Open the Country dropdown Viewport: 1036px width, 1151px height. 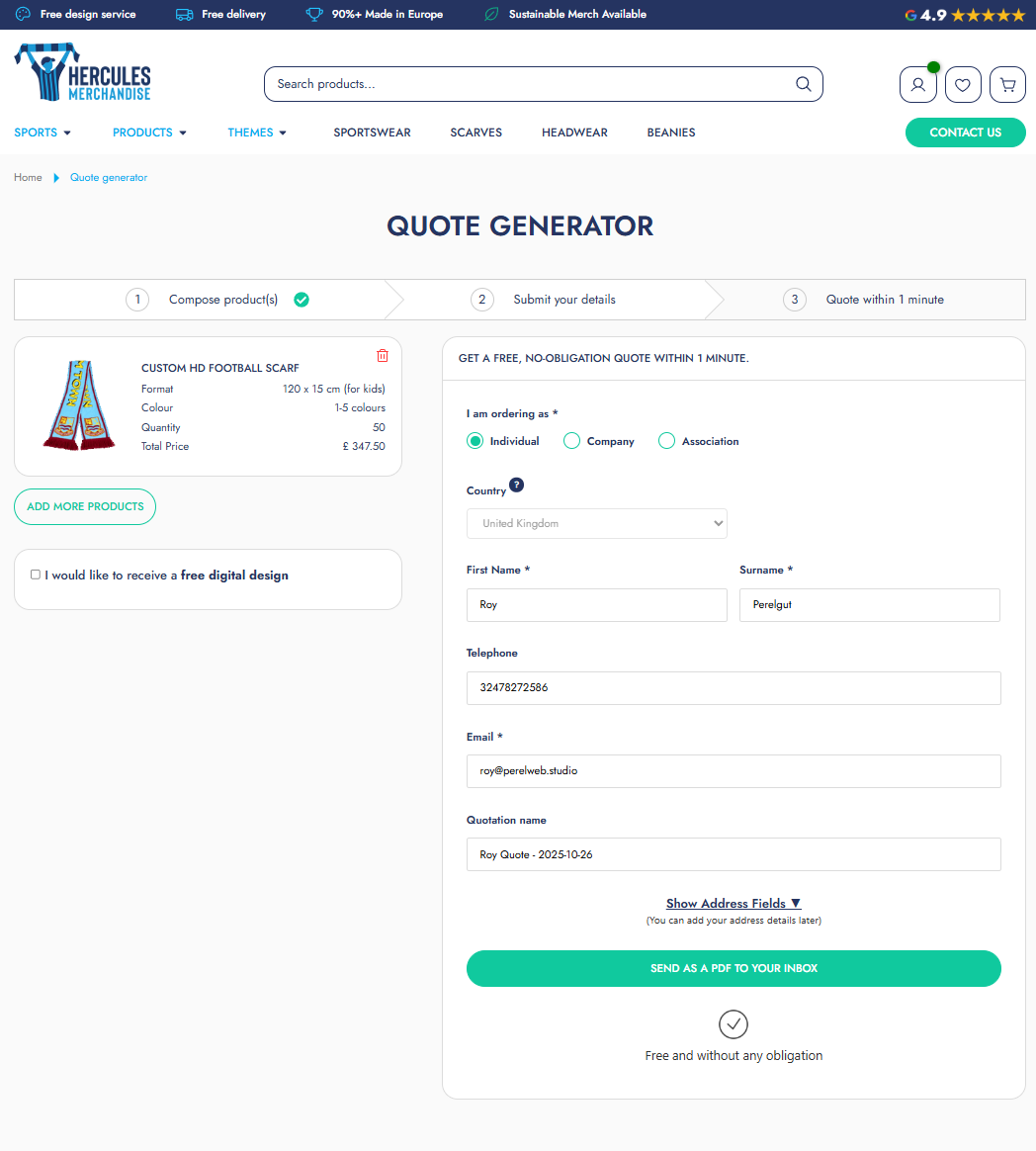pyautogui.click(x=596, y=524)
